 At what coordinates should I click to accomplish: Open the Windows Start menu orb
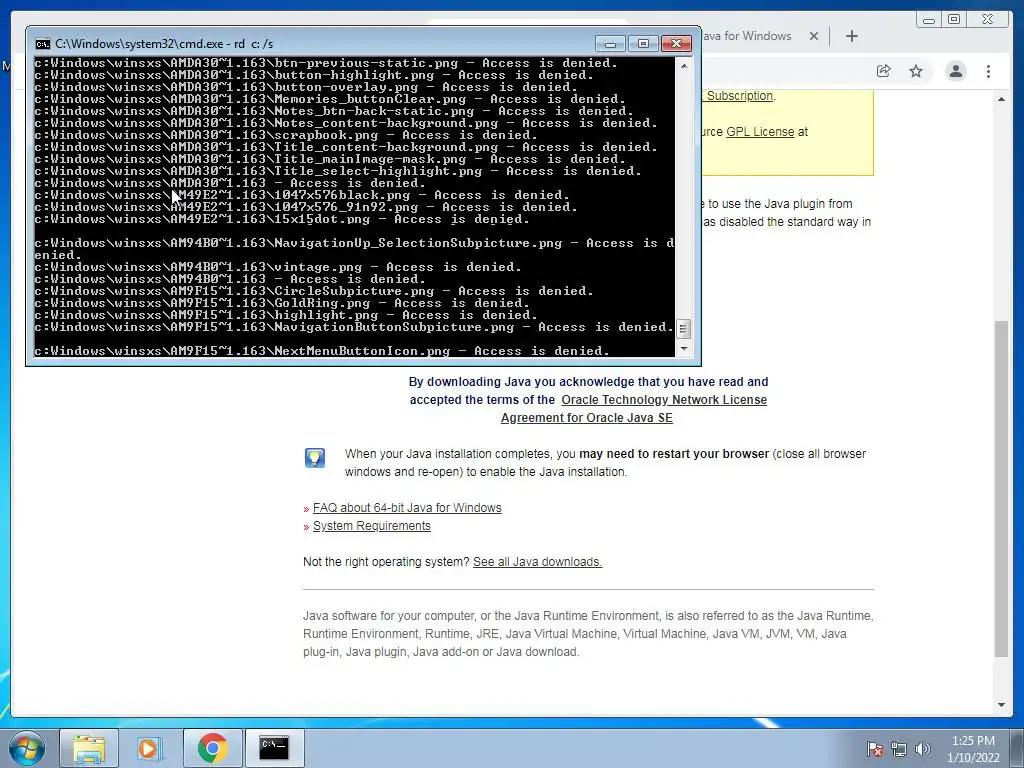coord(26,748)
